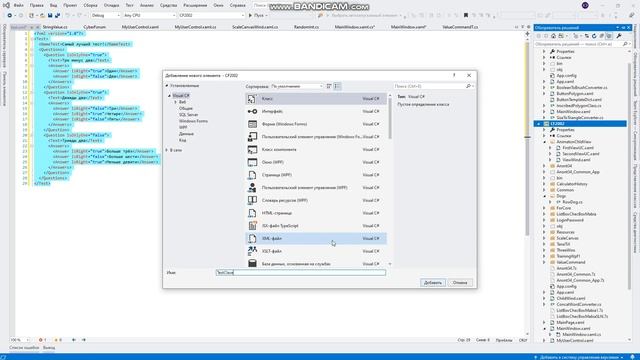The image size is (640, 360).
Task: Expand the online category node in the dialog
Action: (x=167, y=150)
